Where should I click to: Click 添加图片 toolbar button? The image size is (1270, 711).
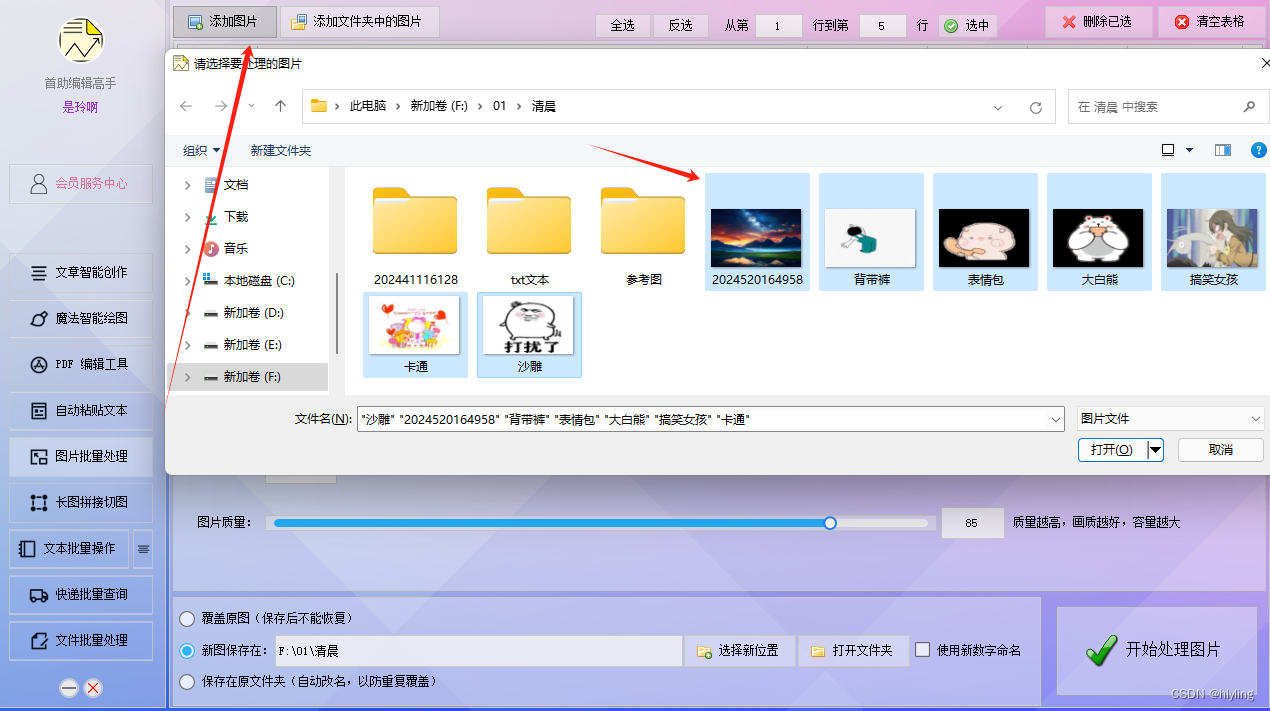coord(225,21)
